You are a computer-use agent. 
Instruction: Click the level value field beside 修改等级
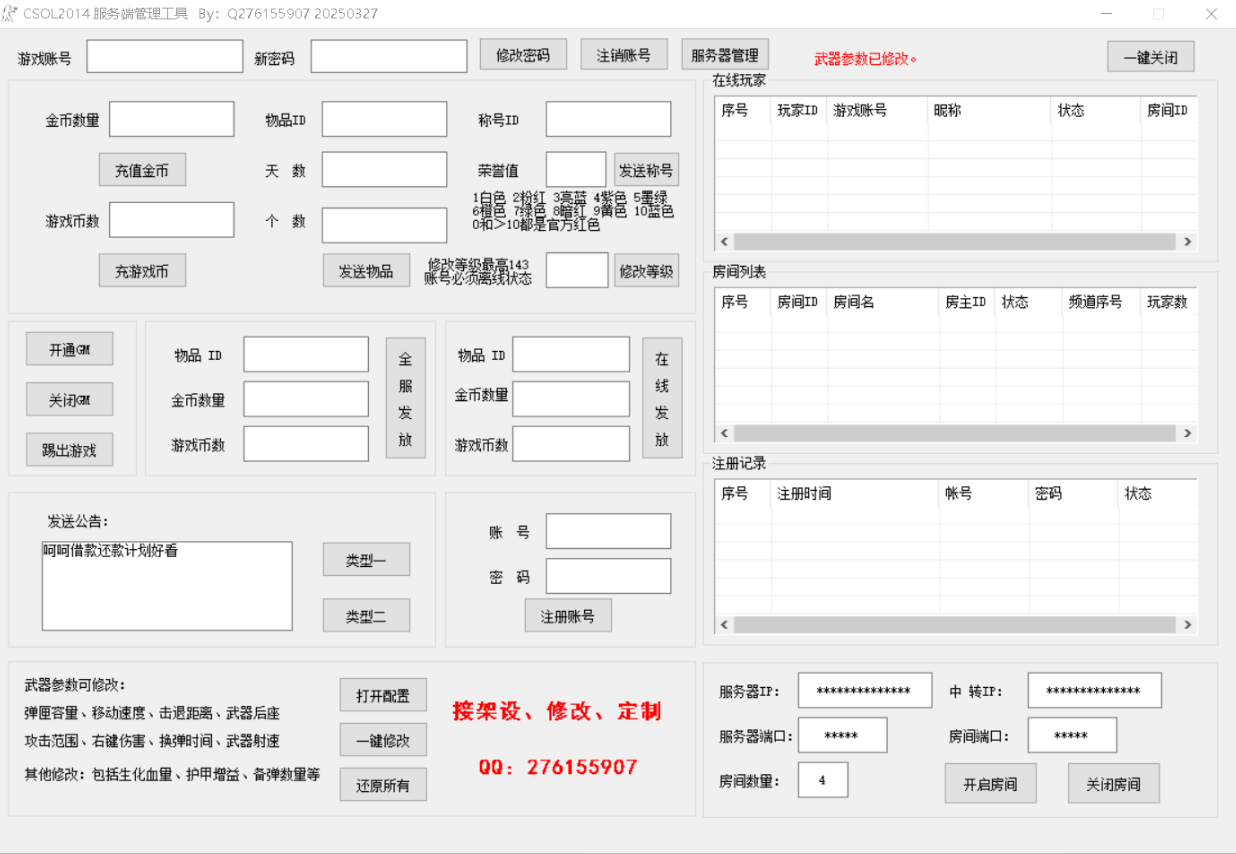pyautogui.click(x=577, y=270)
